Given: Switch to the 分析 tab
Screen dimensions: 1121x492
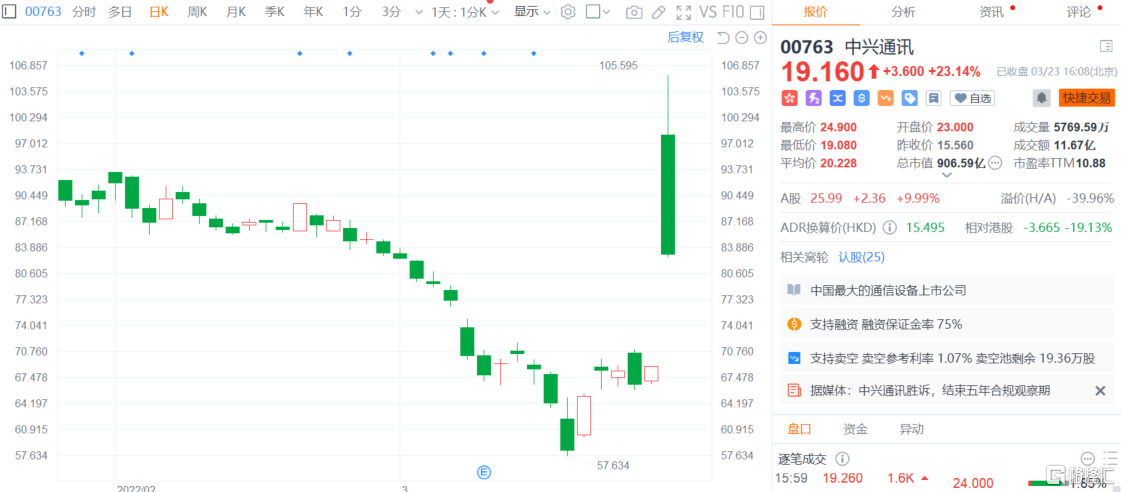Looking at the screenshot, I should click(x=903, y=12).
